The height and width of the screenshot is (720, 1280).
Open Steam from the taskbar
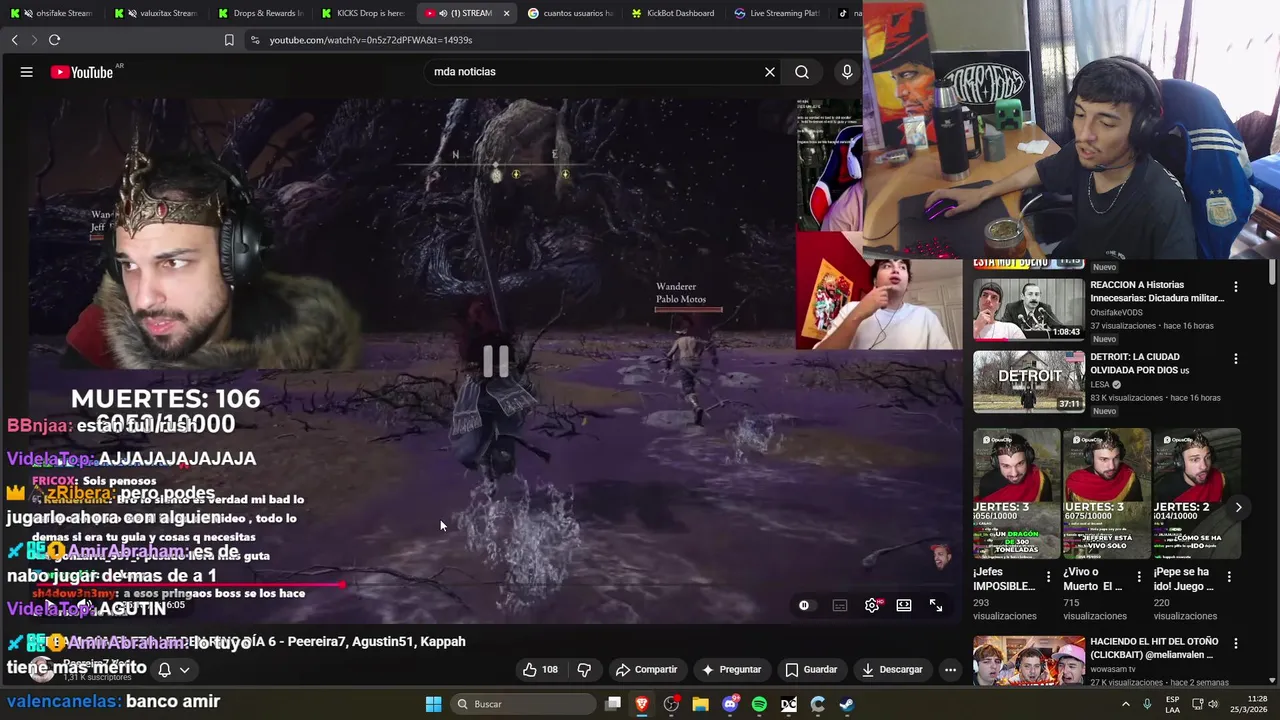point(847,704)
